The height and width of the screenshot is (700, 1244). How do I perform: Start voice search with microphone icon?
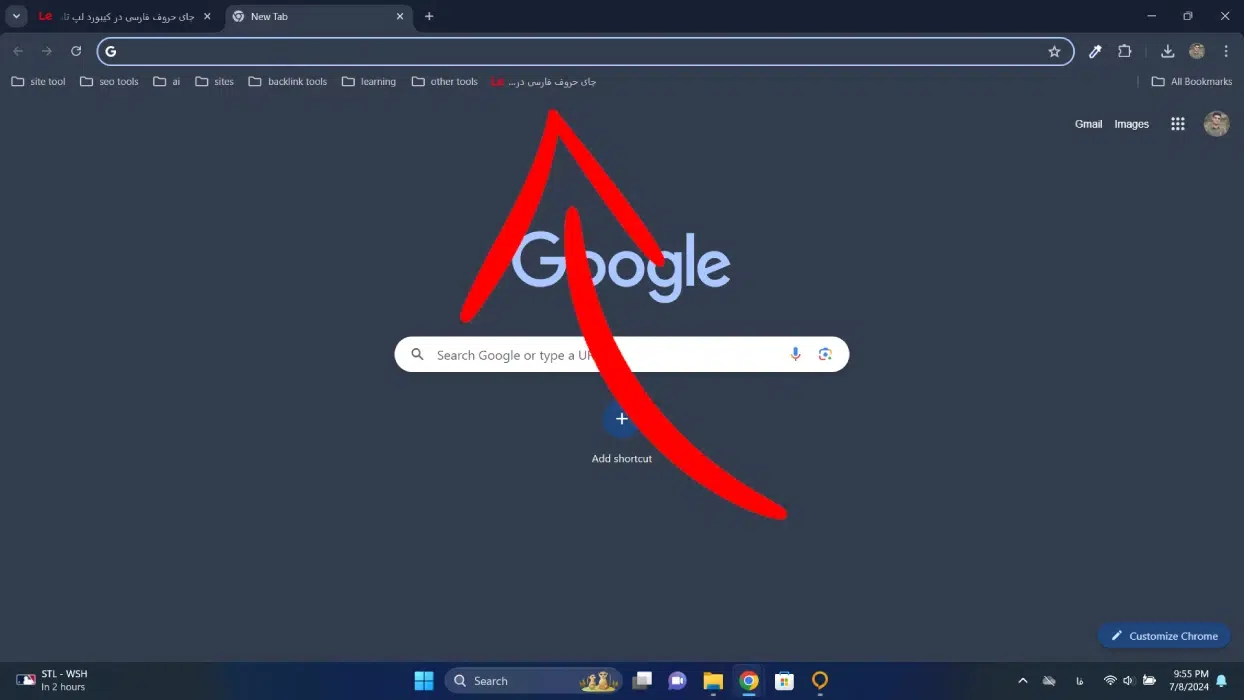795,354
